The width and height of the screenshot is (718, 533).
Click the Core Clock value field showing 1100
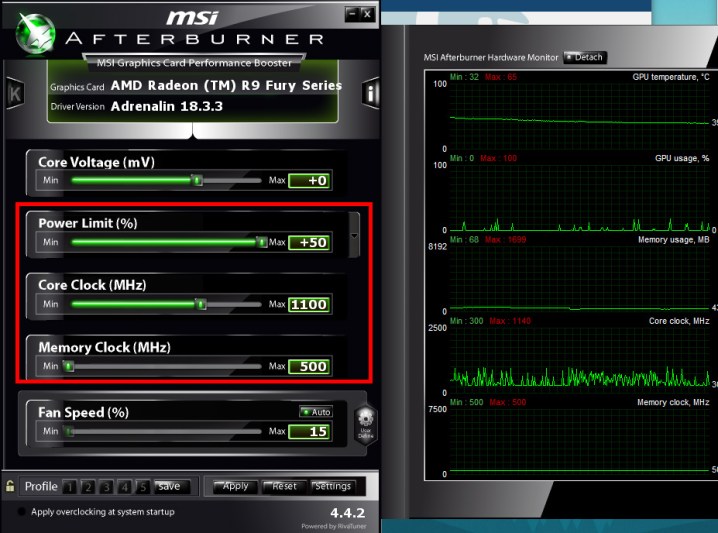click(309, 305)
